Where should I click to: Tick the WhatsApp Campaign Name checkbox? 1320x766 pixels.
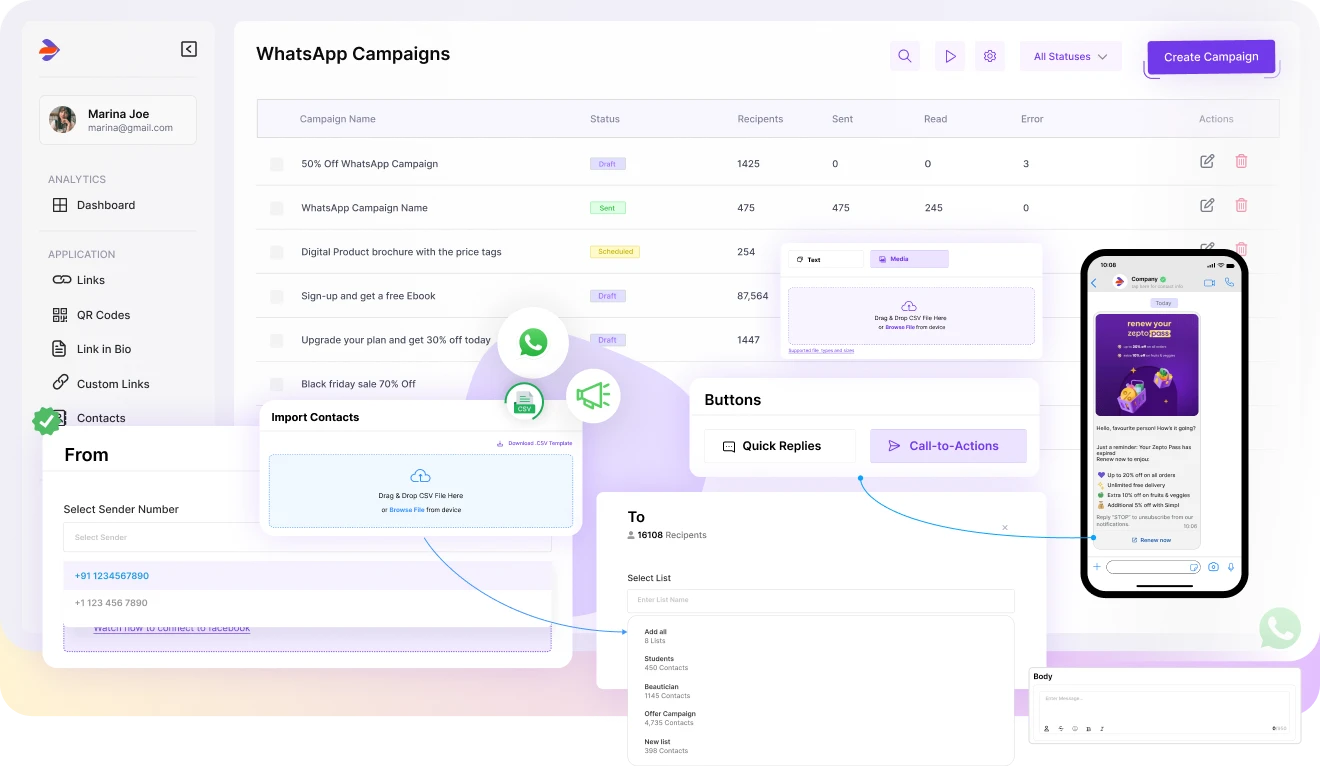point(277,208)
